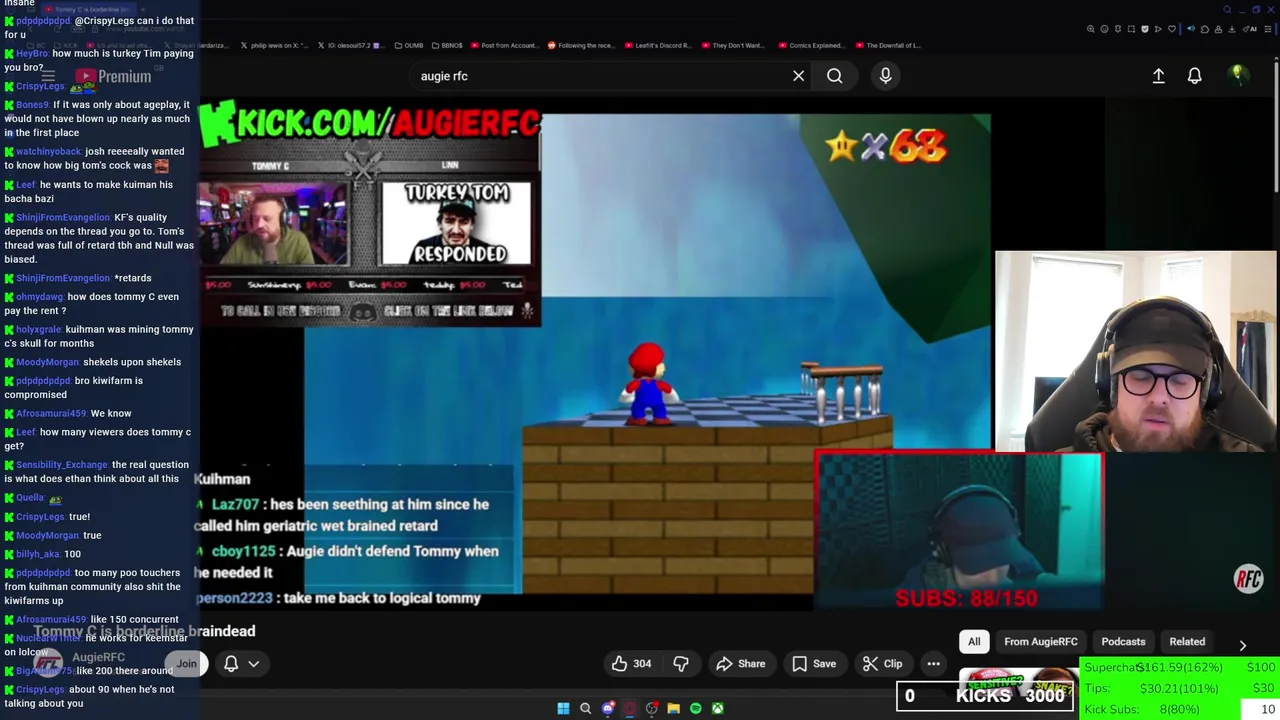Screen dimensions: 1280x720
Task: Click the RFC logo watermark in the player
Action: (x=1249, y=579)
